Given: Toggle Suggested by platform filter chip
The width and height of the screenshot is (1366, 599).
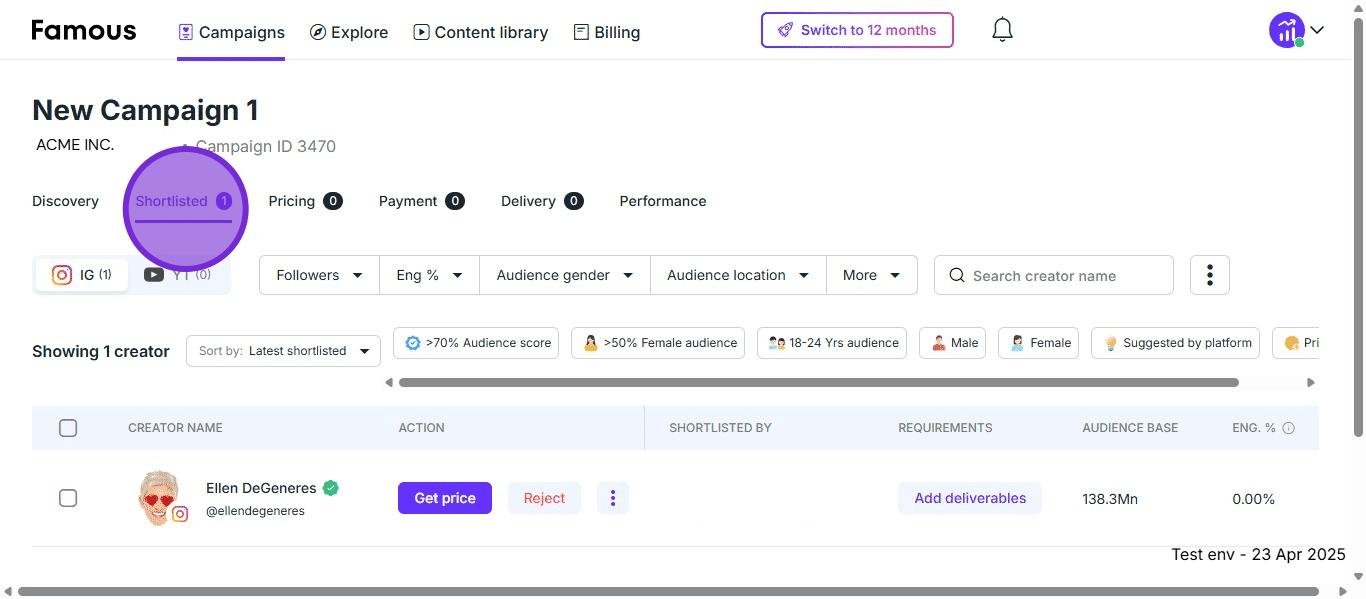Looking at the screenshot, I should (x=1176, y=343).
